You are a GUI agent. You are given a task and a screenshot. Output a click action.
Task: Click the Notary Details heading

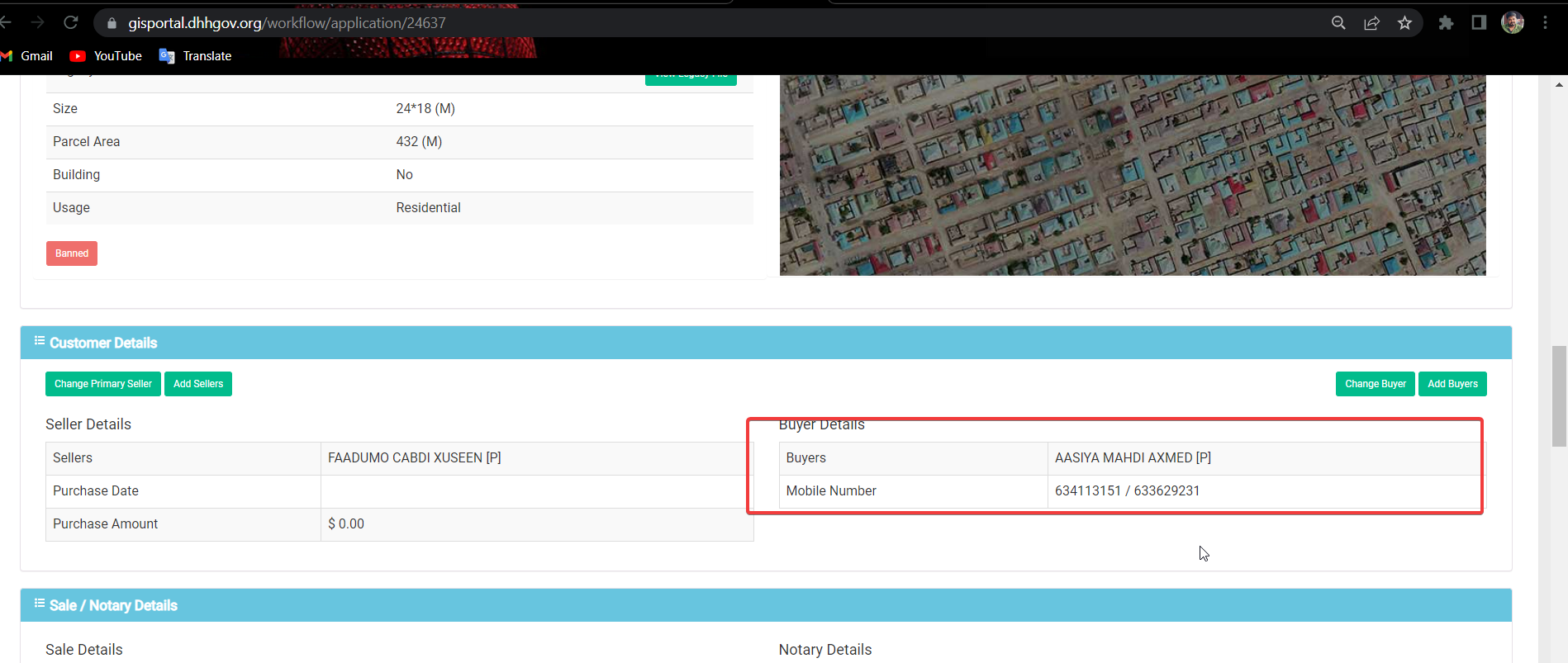(x=825, y=650)
